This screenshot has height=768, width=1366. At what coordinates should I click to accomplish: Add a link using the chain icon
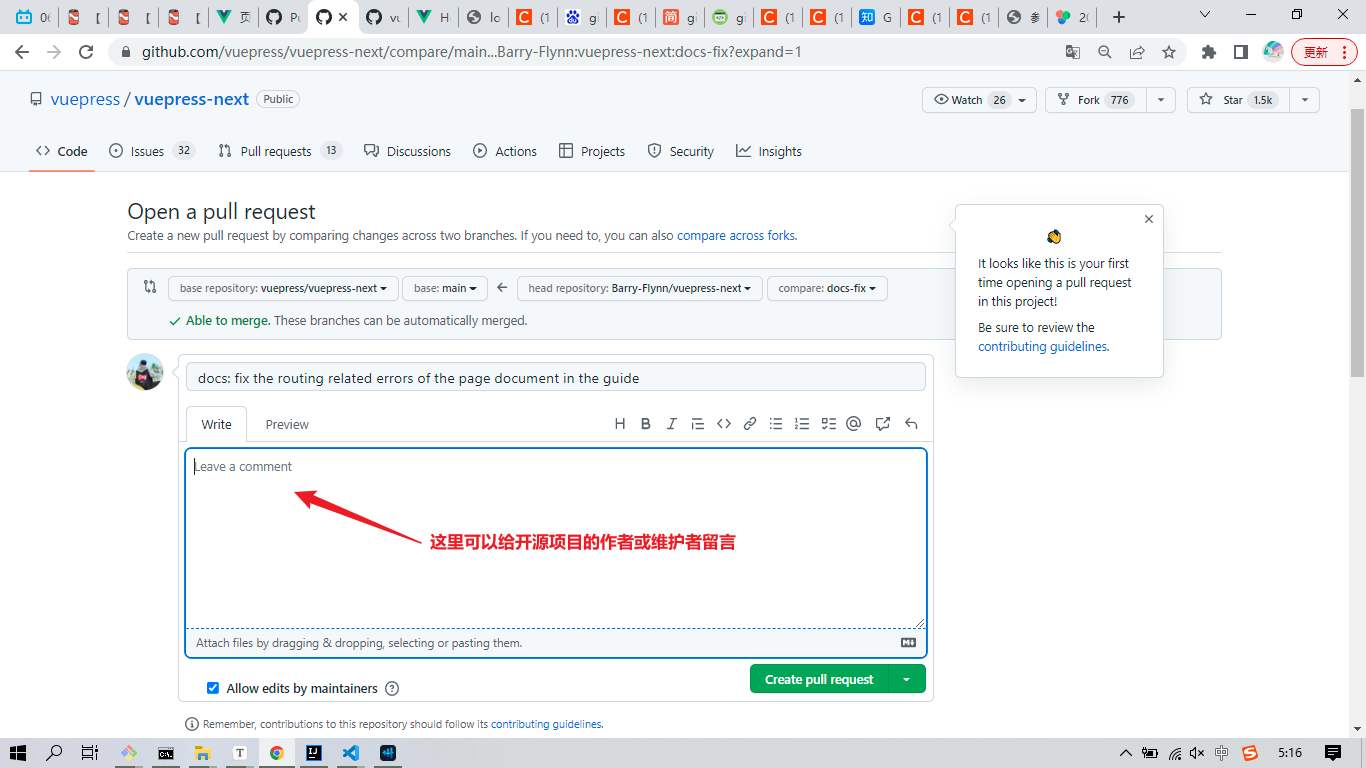coord(750,424)
